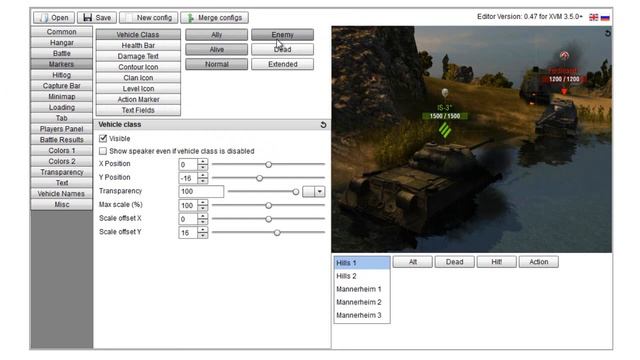Click the Scale offset X spinner arrows

(202, 219)
